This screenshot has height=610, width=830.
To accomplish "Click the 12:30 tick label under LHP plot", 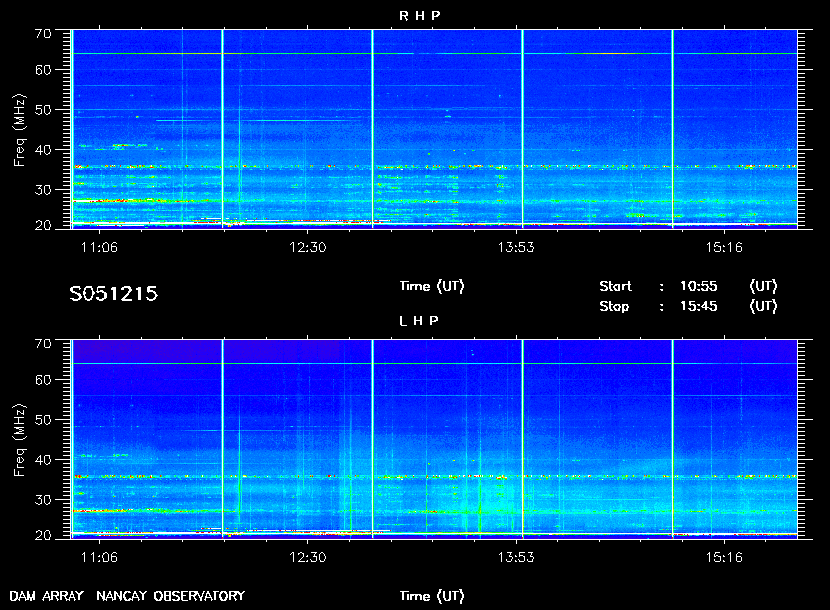I will pos(308,557).
